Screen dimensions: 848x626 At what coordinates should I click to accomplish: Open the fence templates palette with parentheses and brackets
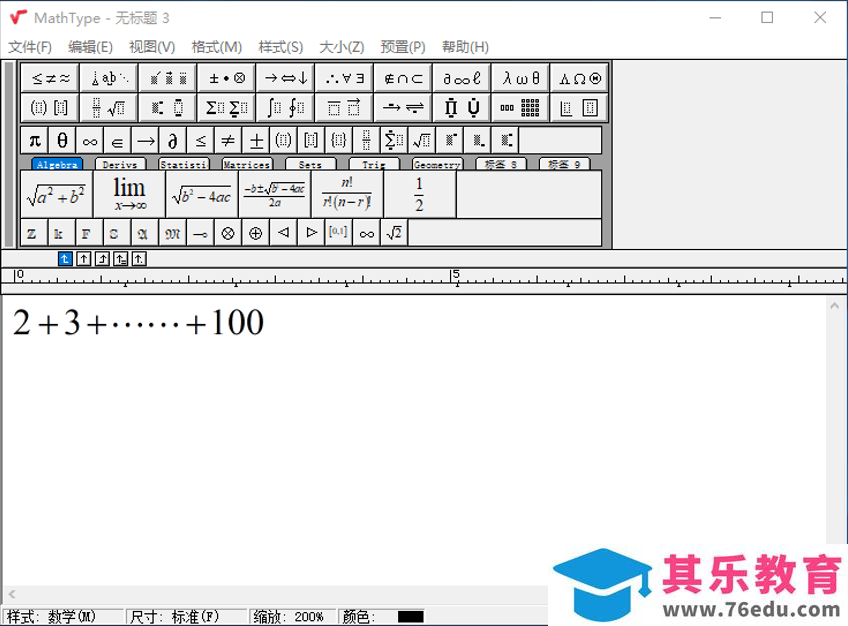coord(50,108)
